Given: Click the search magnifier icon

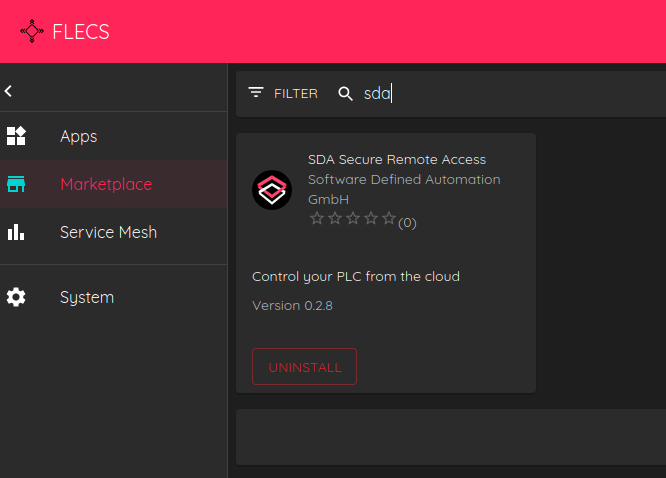Looking at the screenshot, I should pyautogui.click(x=346, y=93).
